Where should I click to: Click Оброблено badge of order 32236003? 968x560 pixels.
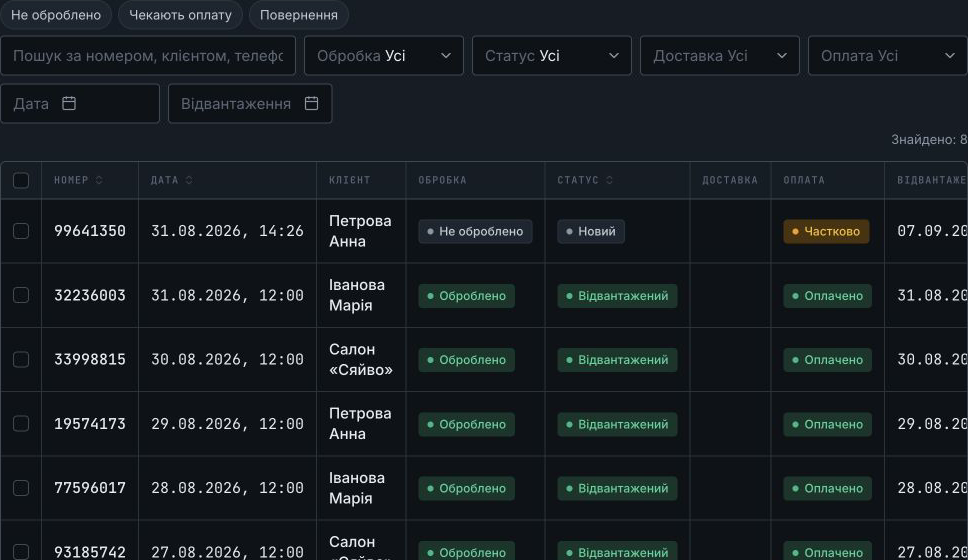pos(466,296)
